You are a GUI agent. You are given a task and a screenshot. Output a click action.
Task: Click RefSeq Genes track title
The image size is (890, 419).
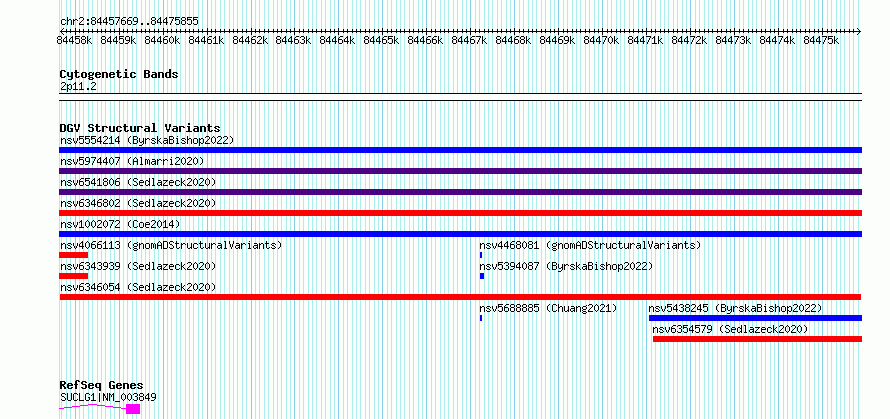point(101,386)
